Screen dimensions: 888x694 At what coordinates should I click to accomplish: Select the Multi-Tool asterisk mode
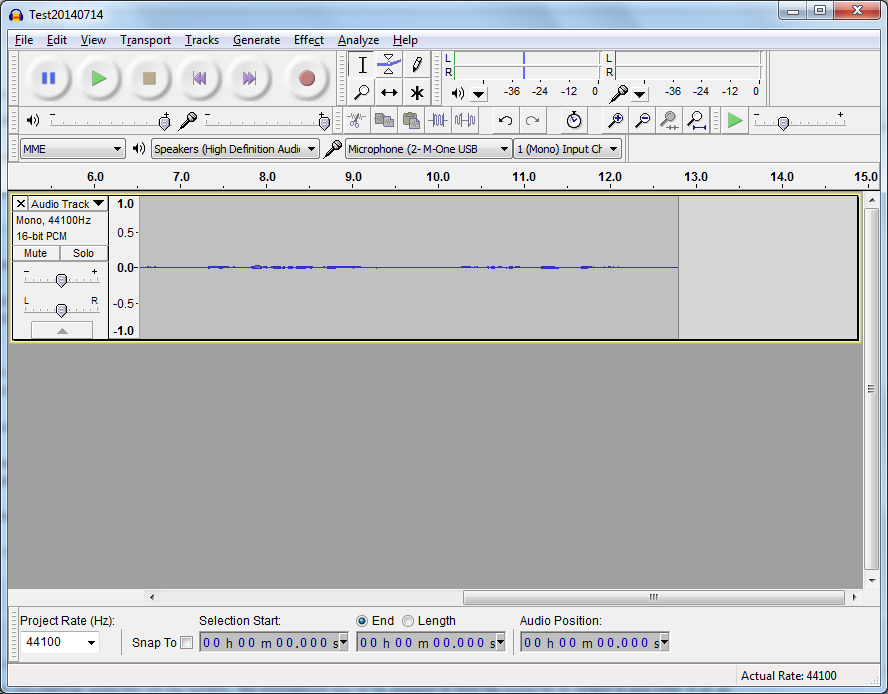417,92
